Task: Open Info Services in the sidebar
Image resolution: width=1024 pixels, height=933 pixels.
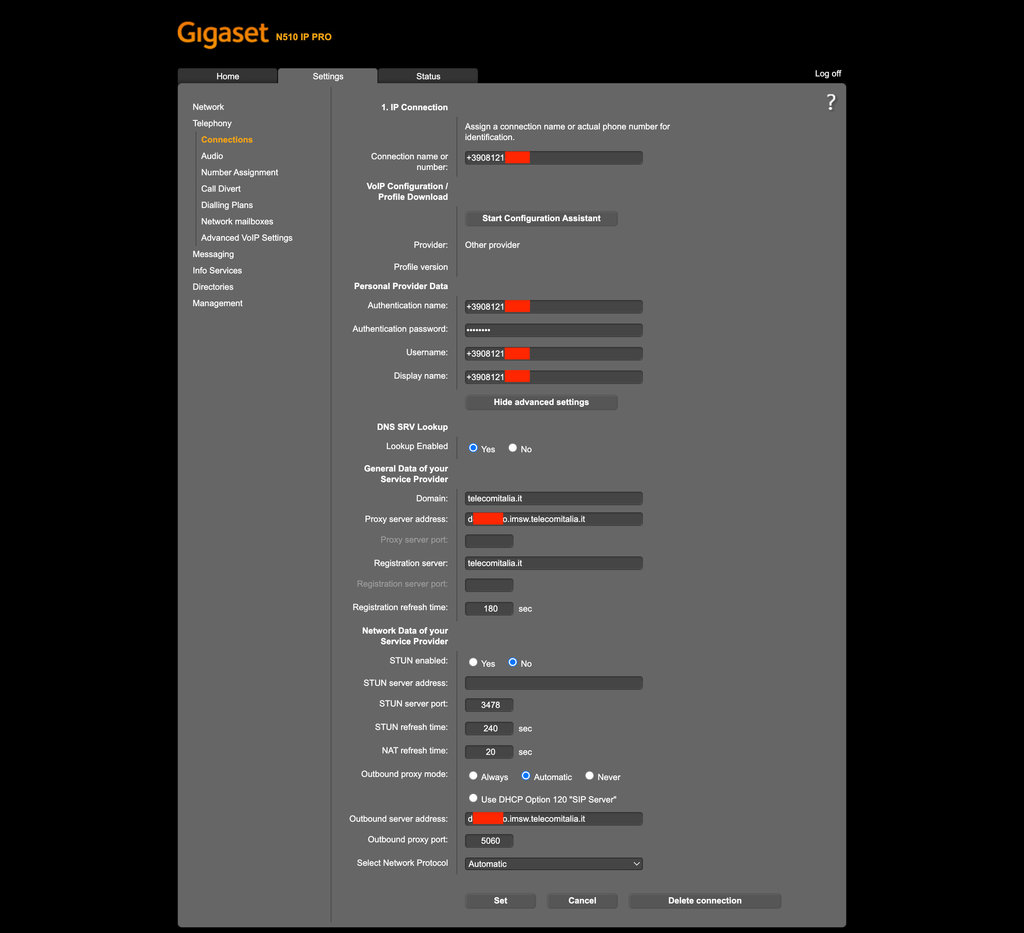Action: click(x=217, y=270)
